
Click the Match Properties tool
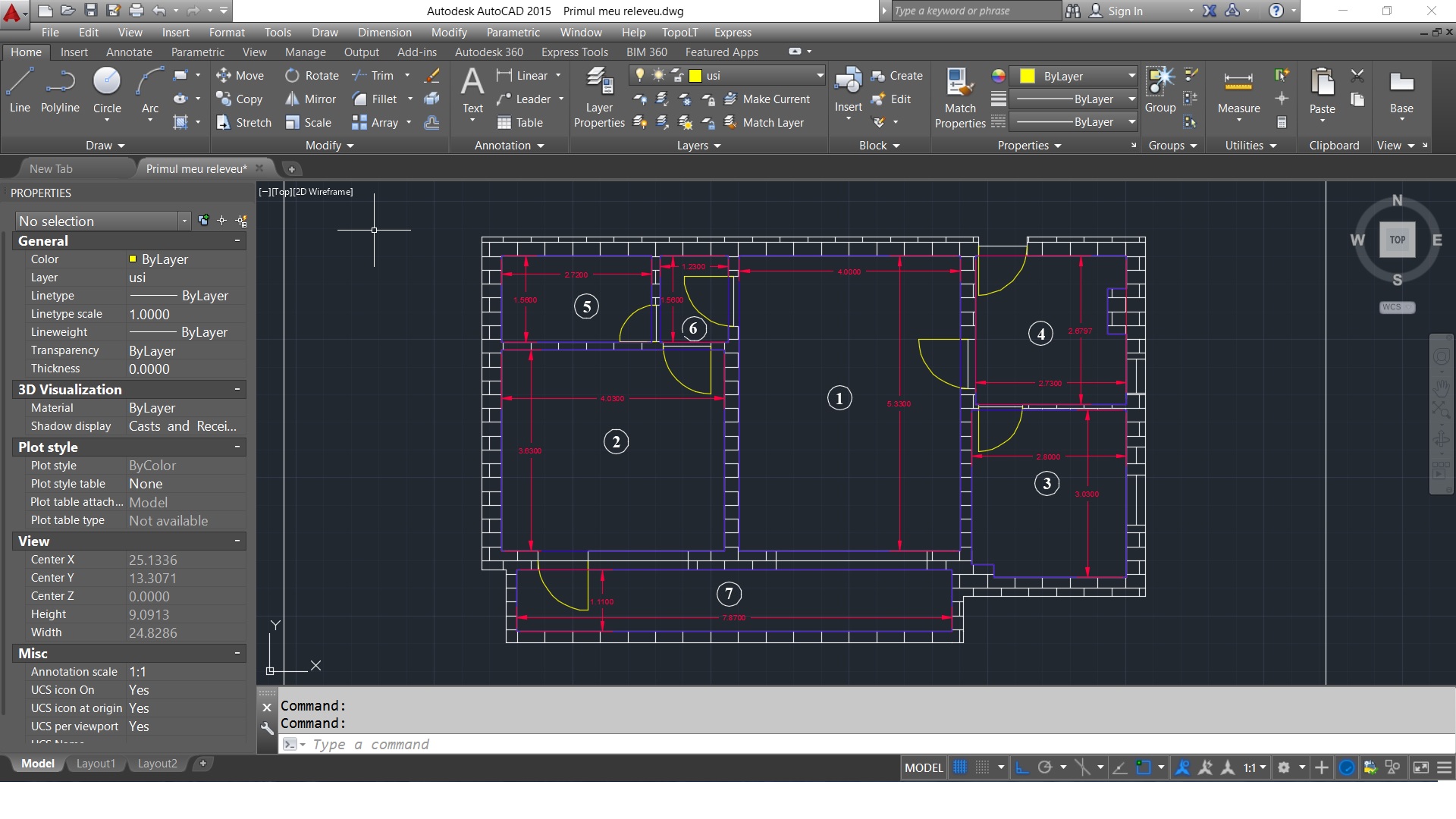[959, 97]
